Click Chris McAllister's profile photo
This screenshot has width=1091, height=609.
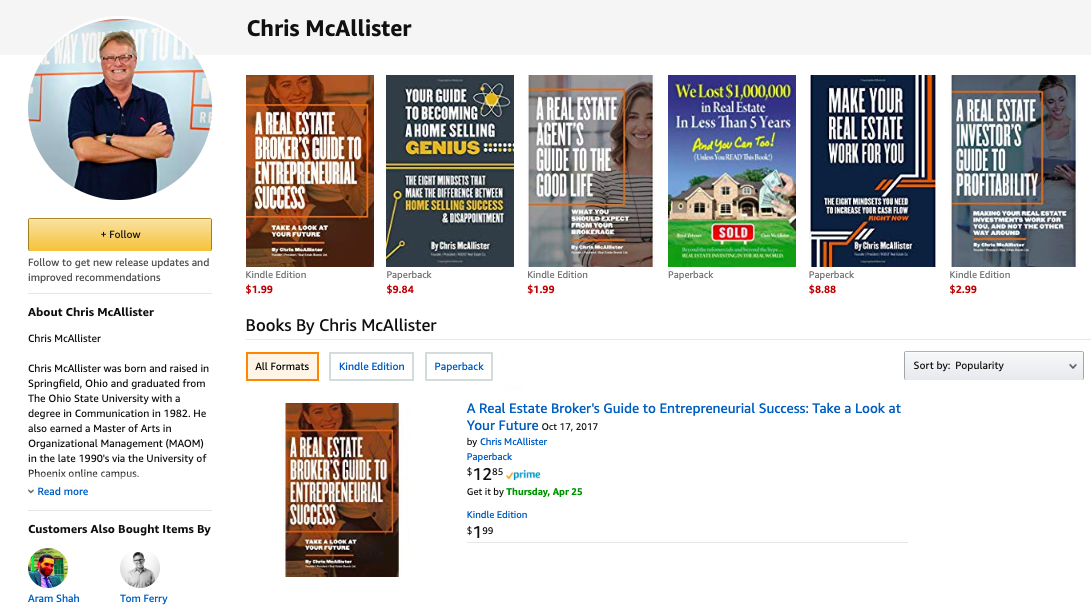120,109
